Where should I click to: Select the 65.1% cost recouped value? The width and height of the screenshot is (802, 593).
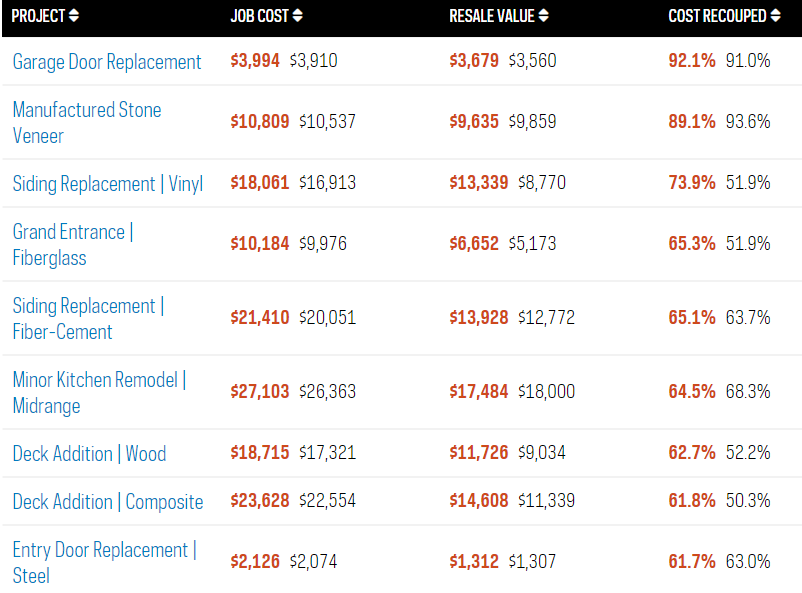tap(692, 318)
